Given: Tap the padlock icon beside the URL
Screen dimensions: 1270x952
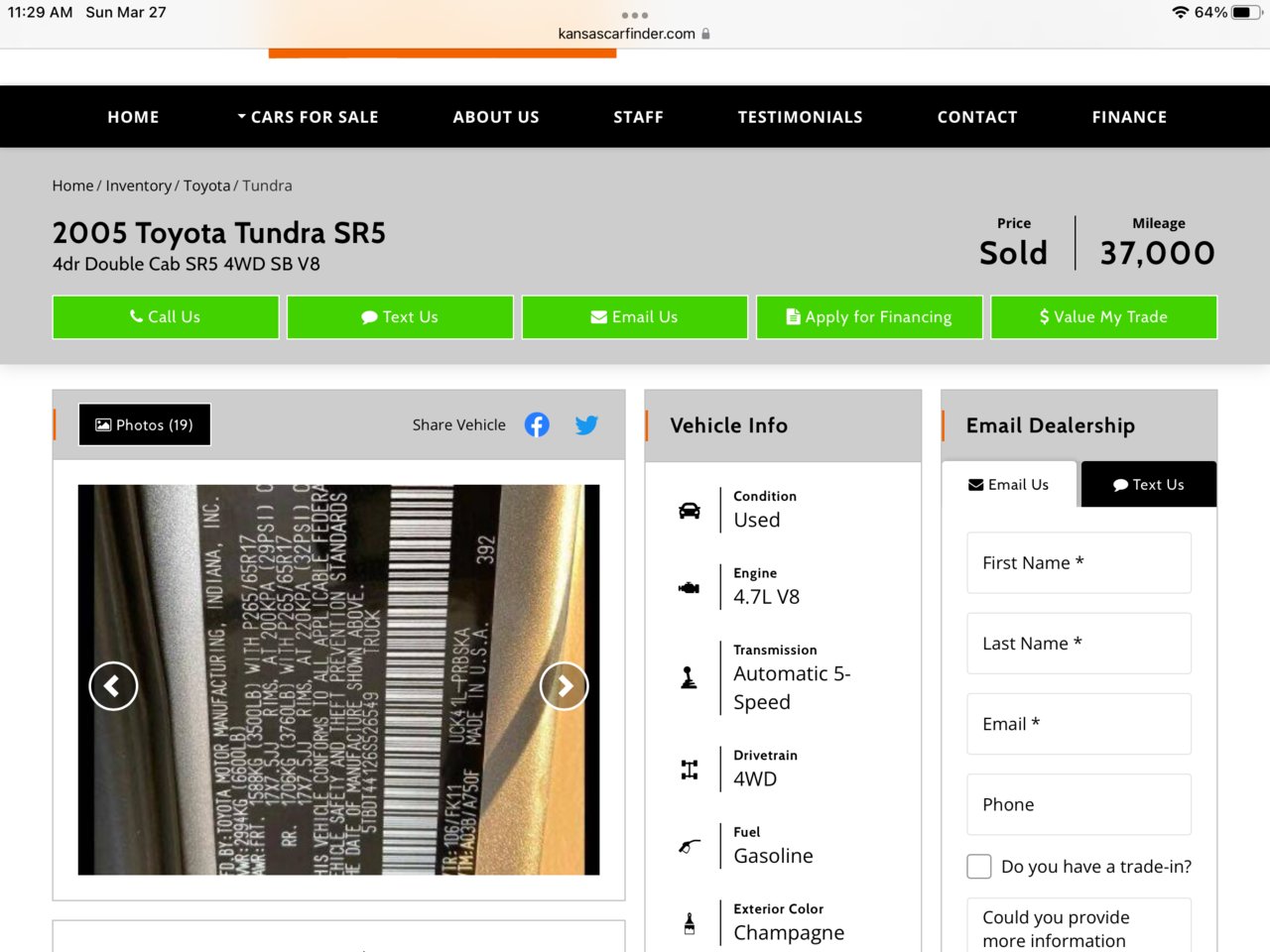Looking at the screenshot, I should click(705, 34).
